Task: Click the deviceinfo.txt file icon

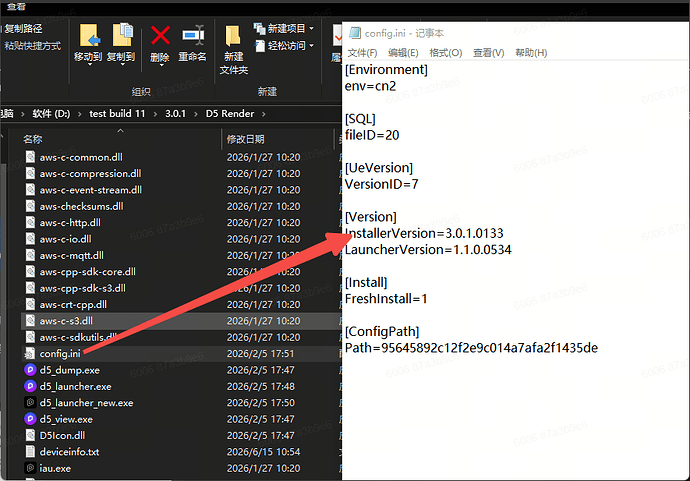Action: 30,452
